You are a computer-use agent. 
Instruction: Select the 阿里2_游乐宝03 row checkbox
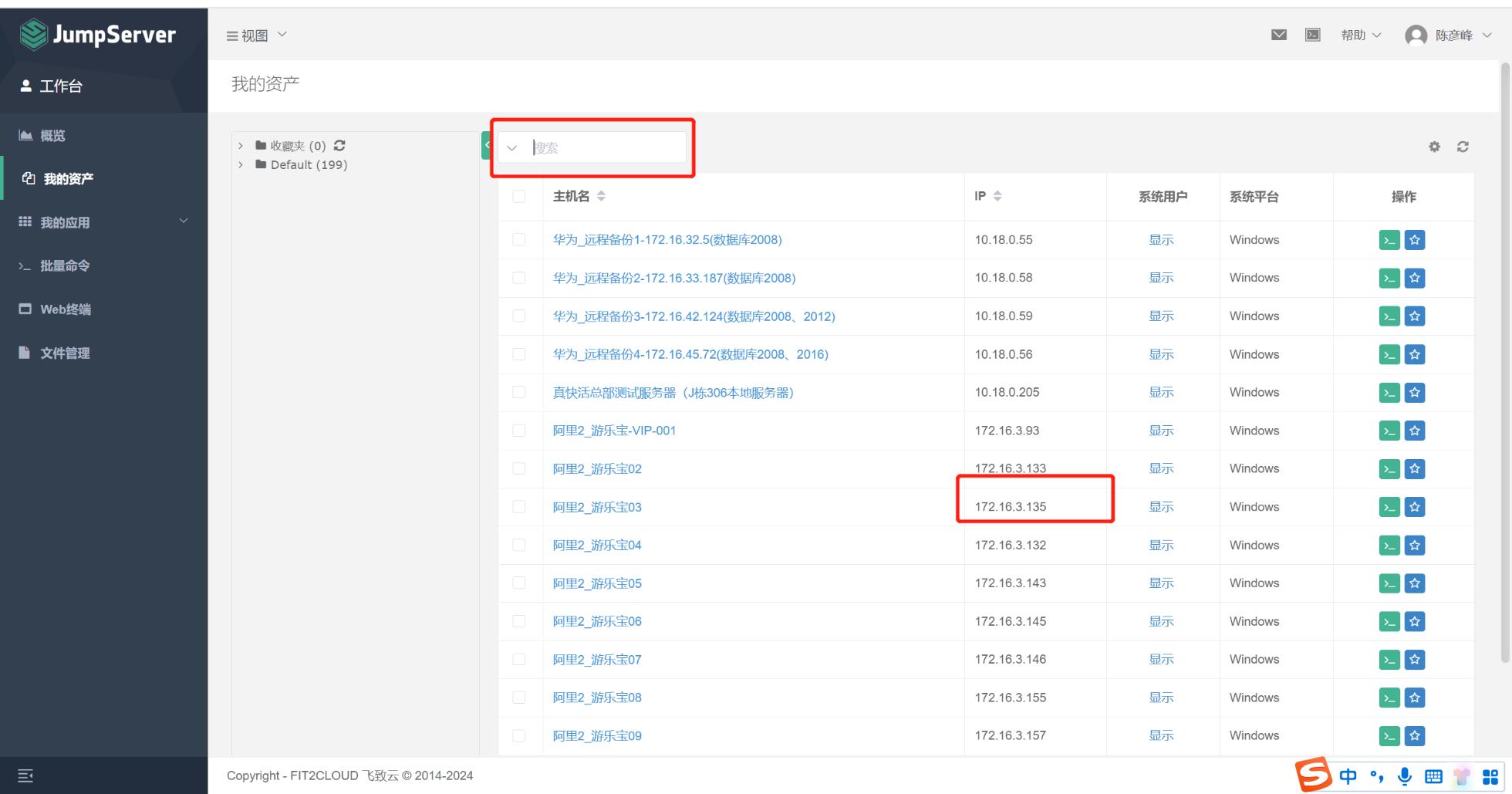(x=519, y=507)
